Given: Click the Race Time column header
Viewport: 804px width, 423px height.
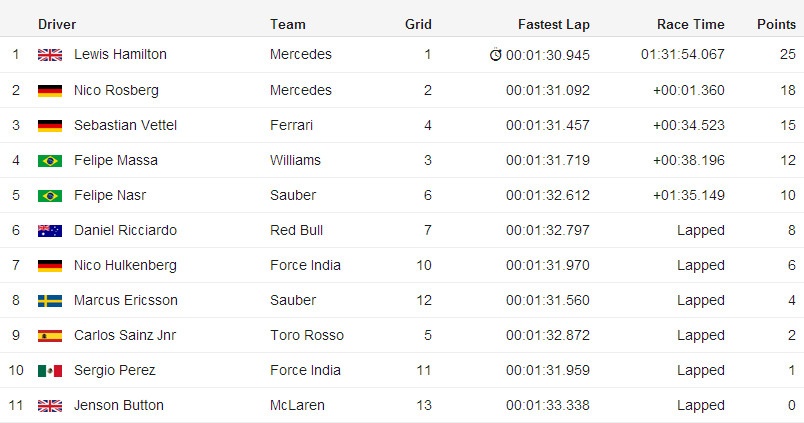Looking at the screenshot, I should (x=690, y=24).
